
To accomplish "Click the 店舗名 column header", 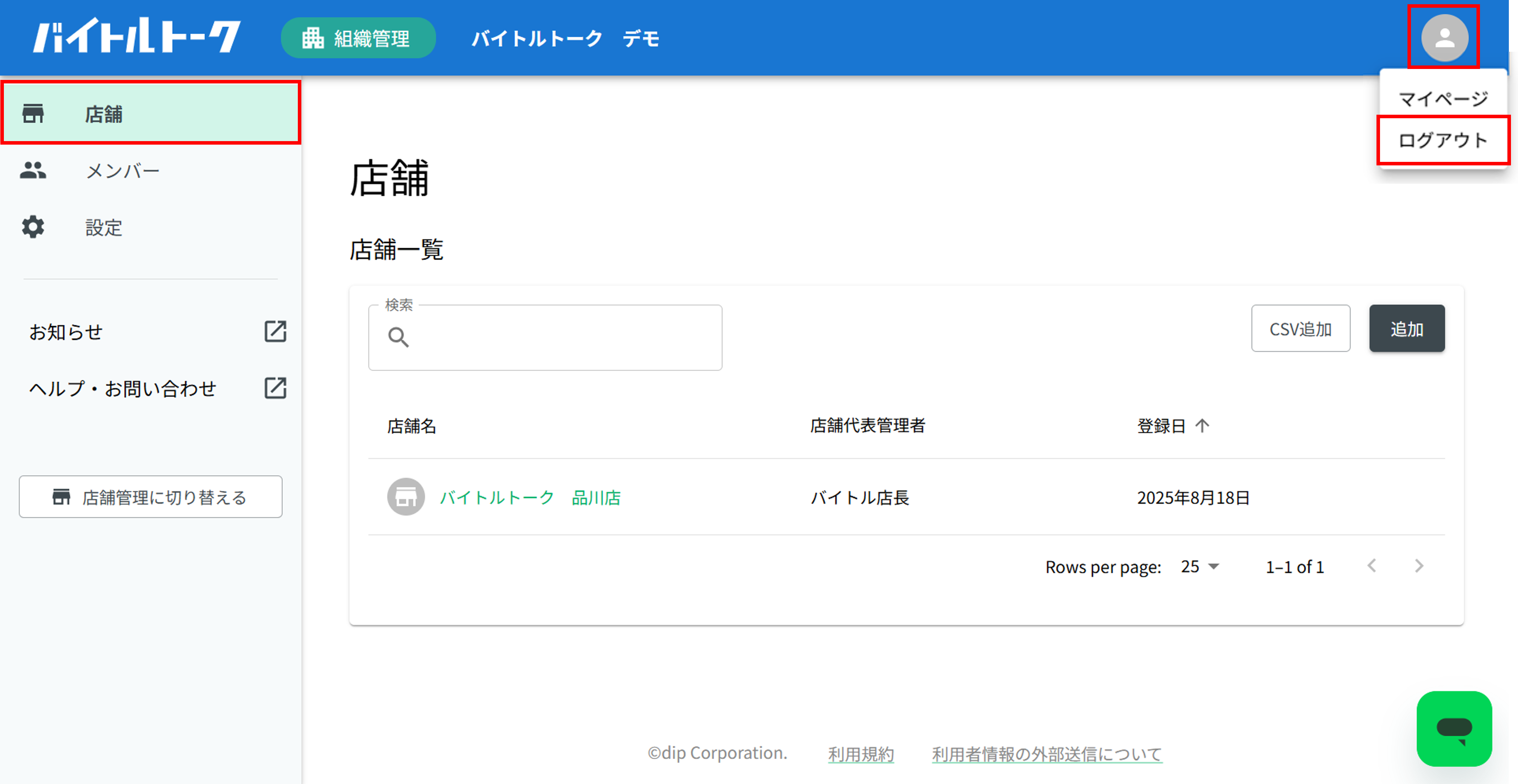I will [411, 425].
